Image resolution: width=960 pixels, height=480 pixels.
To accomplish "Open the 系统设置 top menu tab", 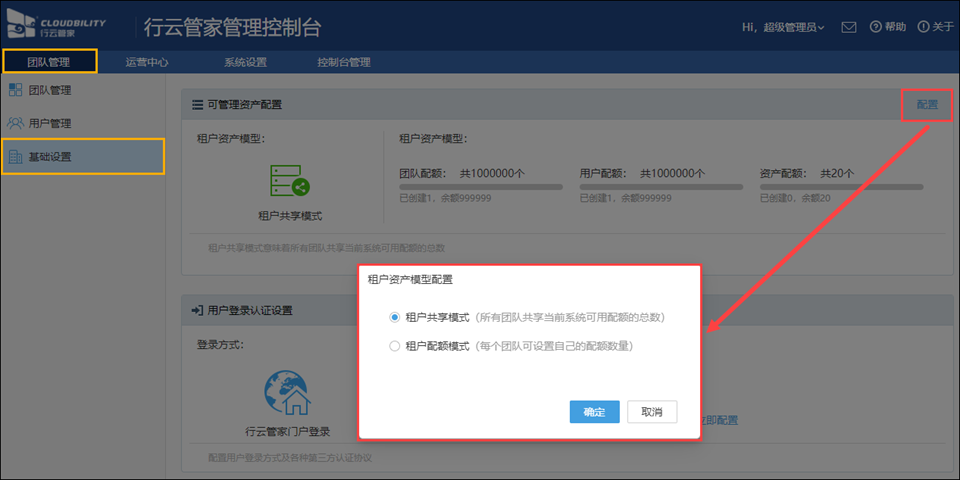I will pyautogui.click(x=245, y=62).
